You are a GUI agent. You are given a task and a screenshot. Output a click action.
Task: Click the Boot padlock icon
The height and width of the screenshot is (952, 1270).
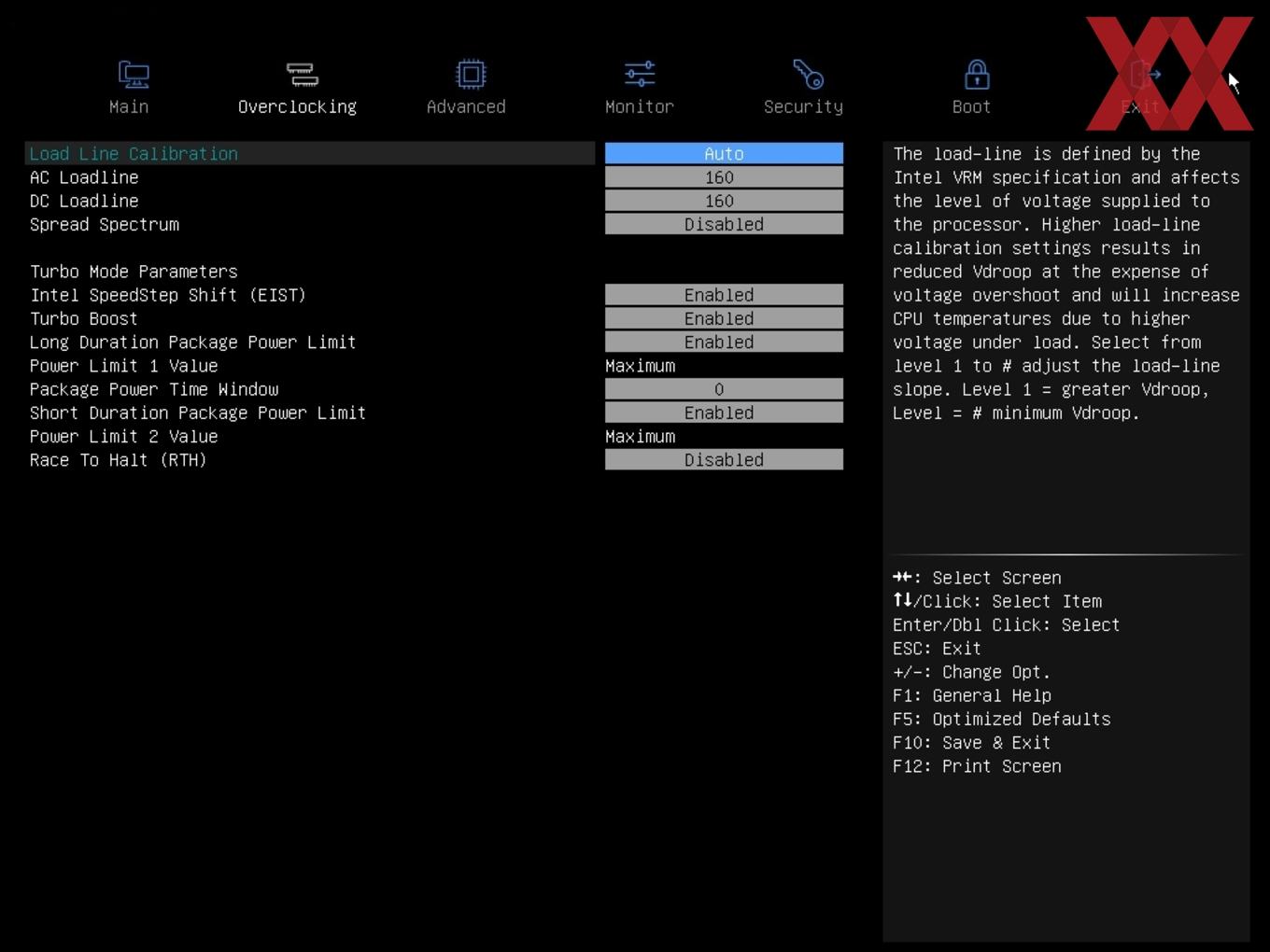977,74
